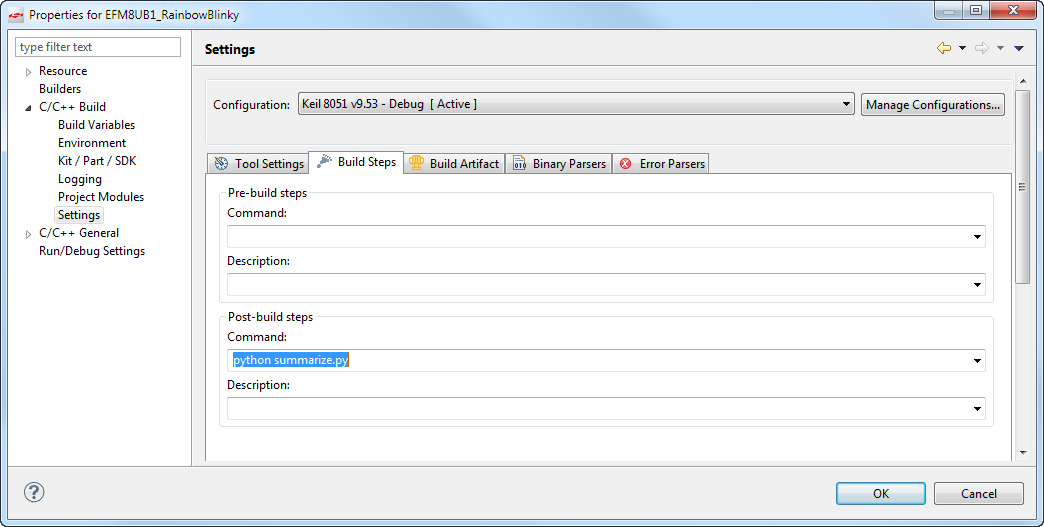Click the Build Steps tab icon
The height and width of the screenshot is (527, 1044).
pyautogui.click(x=324, y=161)
